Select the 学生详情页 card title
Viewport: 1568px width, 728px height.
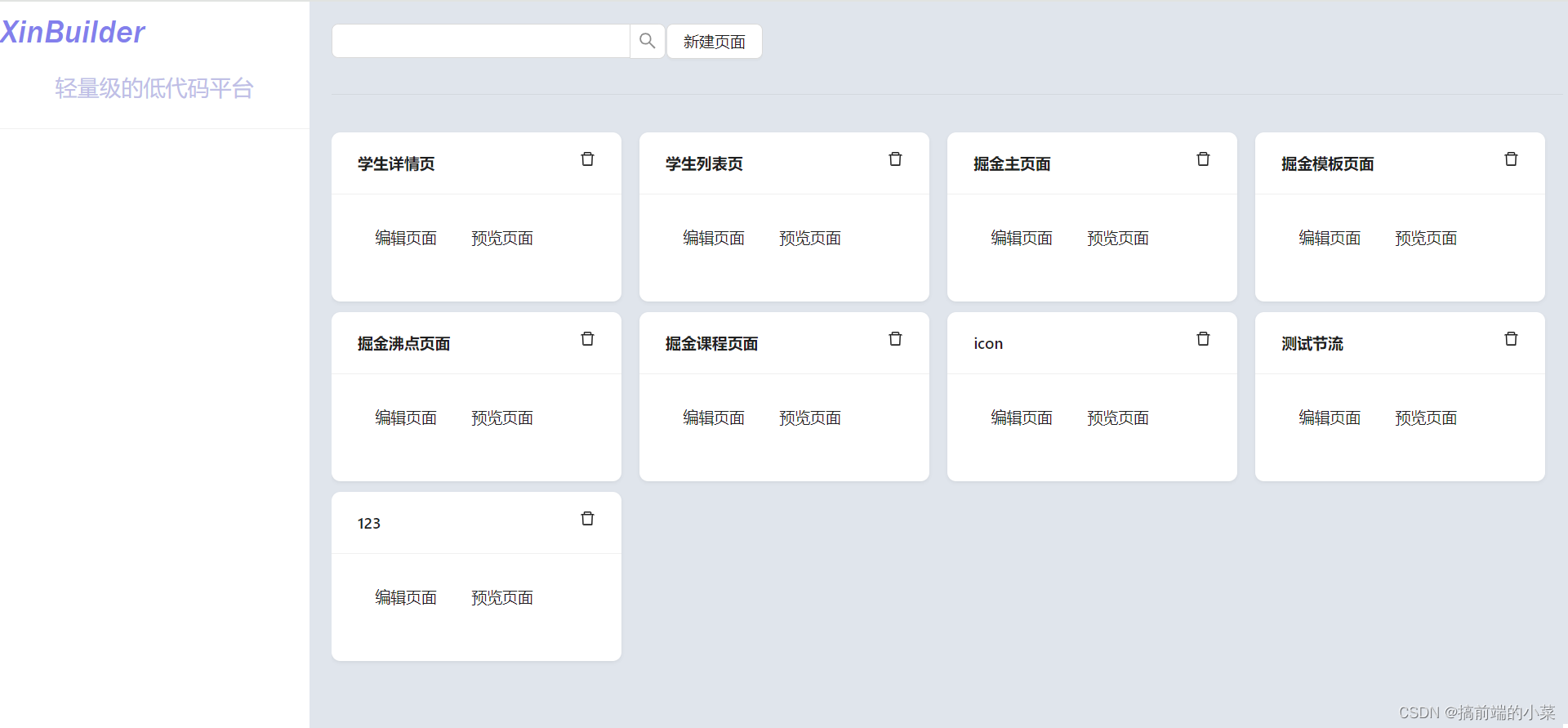click(x=396, y=163)
